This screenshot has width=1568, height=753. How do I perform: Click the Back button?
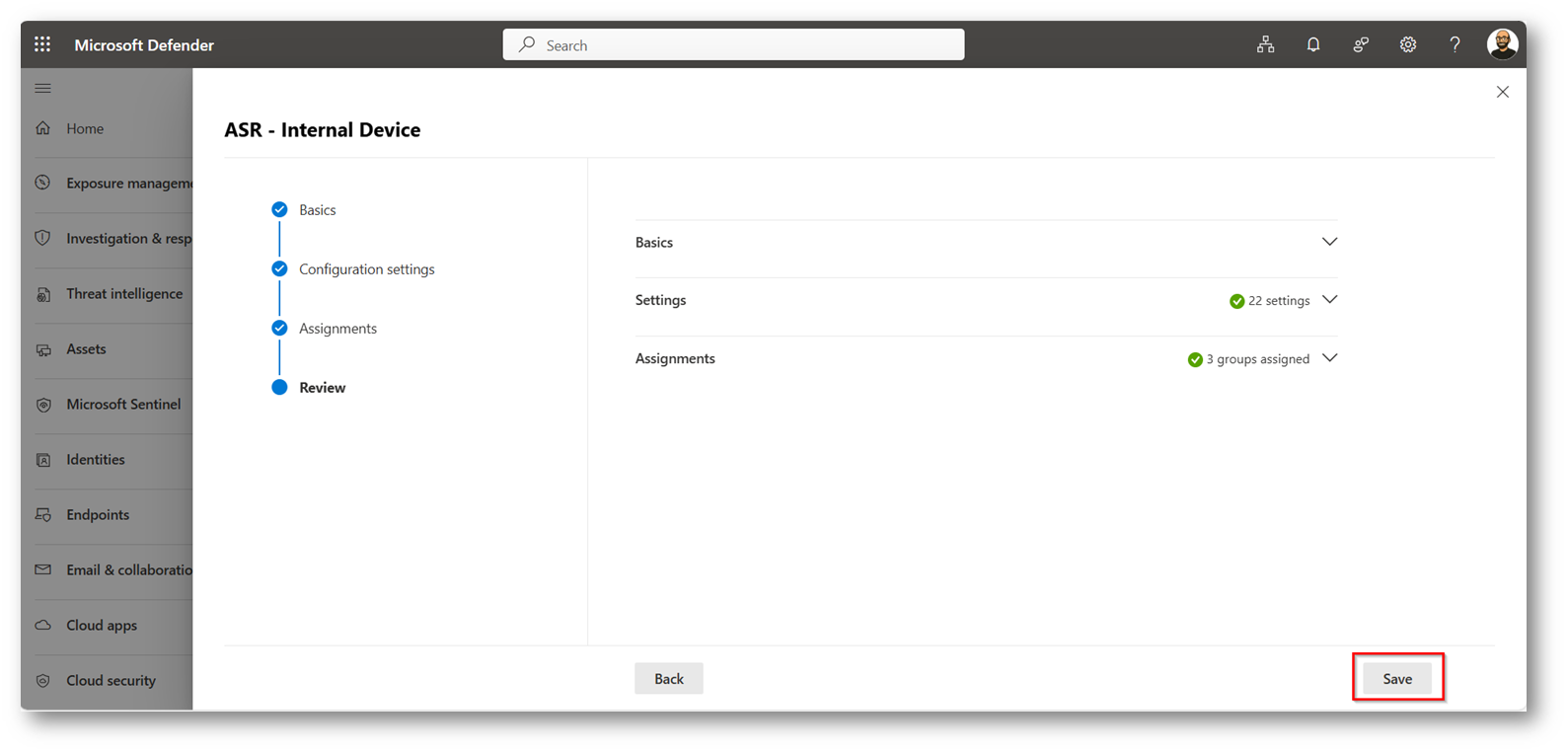pyautogui.click(x=669, y=679)
